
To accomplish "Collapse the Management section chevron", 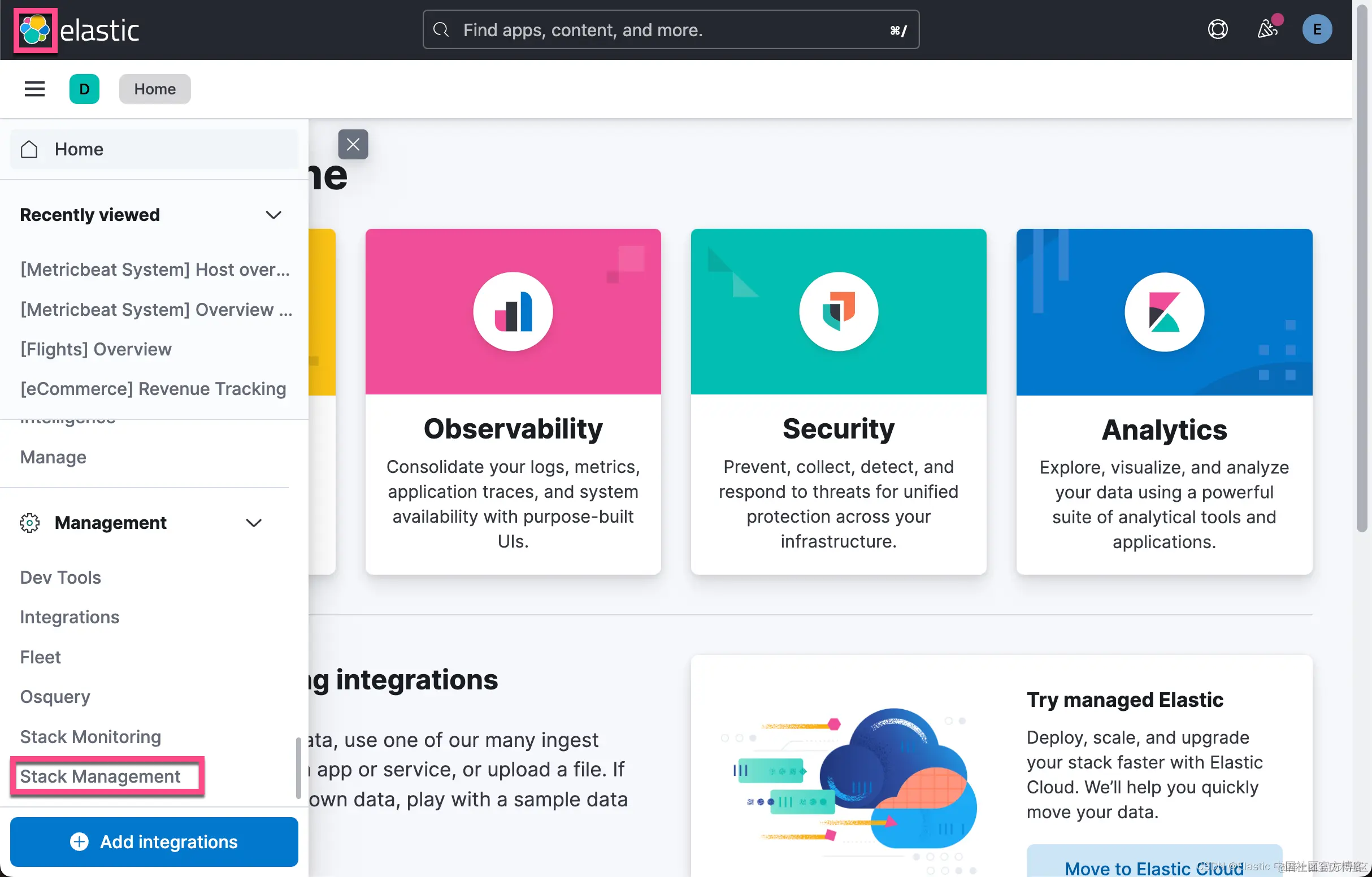I will 254,523.
